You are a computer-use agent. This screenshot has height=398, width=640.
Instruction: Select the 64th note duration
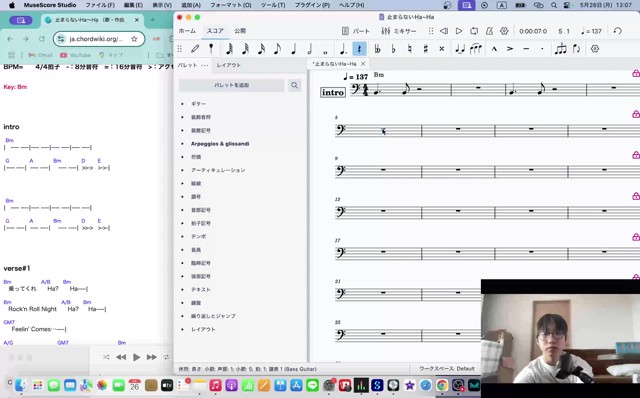(x=229, y=49)
